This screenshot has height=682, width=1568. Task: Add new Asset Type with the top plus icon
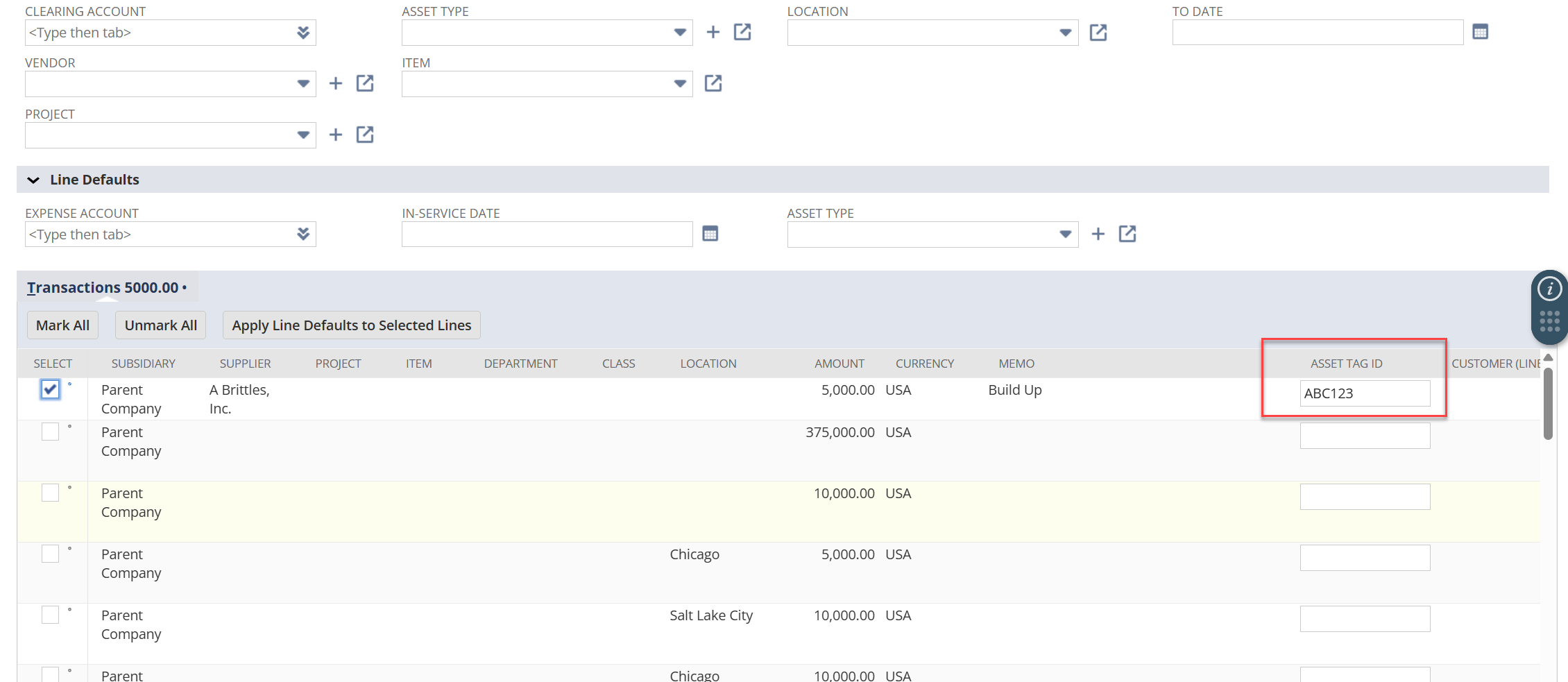[x=713, y=32]
